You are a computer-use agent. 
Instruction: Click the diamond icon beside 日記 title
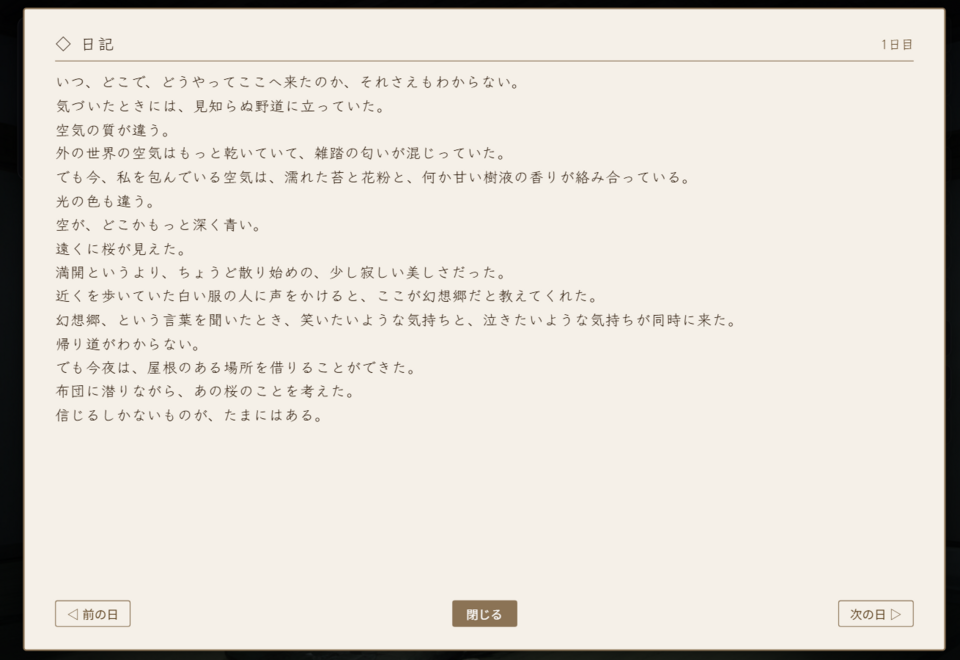(63, 44)
